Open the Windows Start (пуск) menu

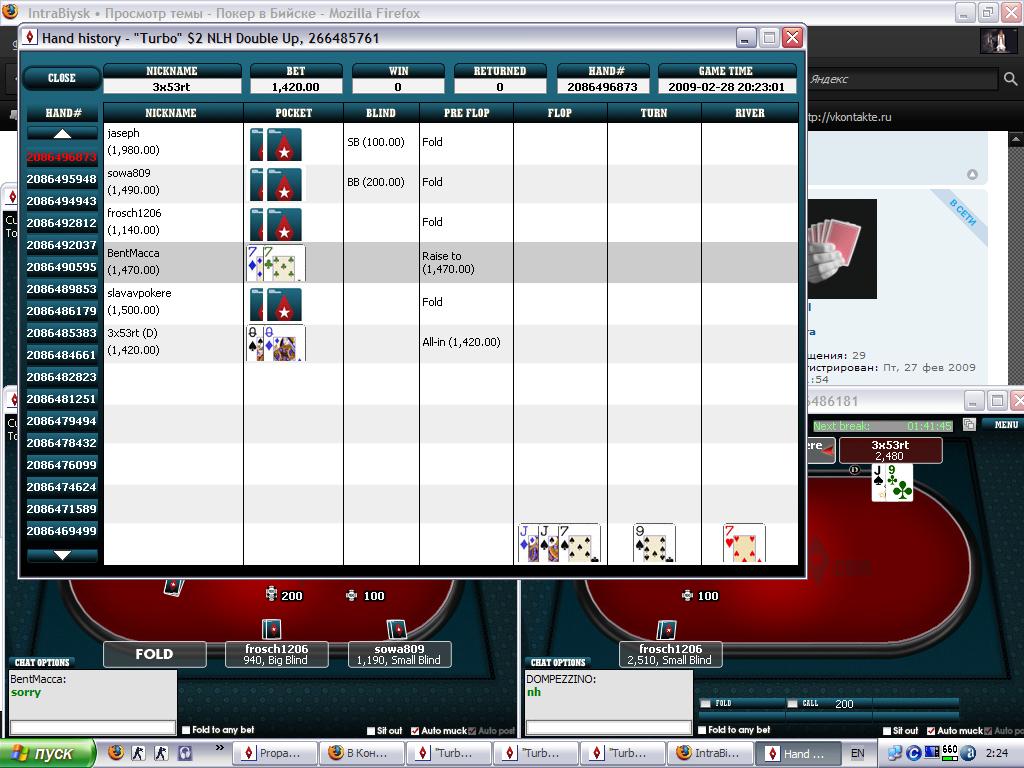point(48,753)
